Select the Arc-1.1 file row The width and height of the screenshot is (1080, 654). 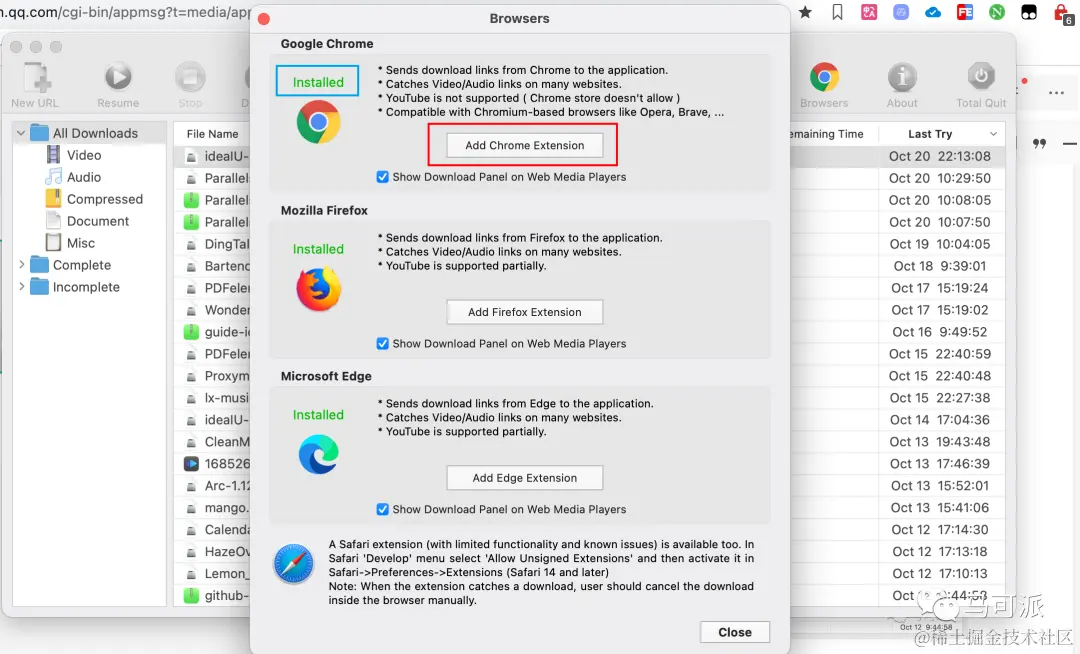click(x=213, y=486)
